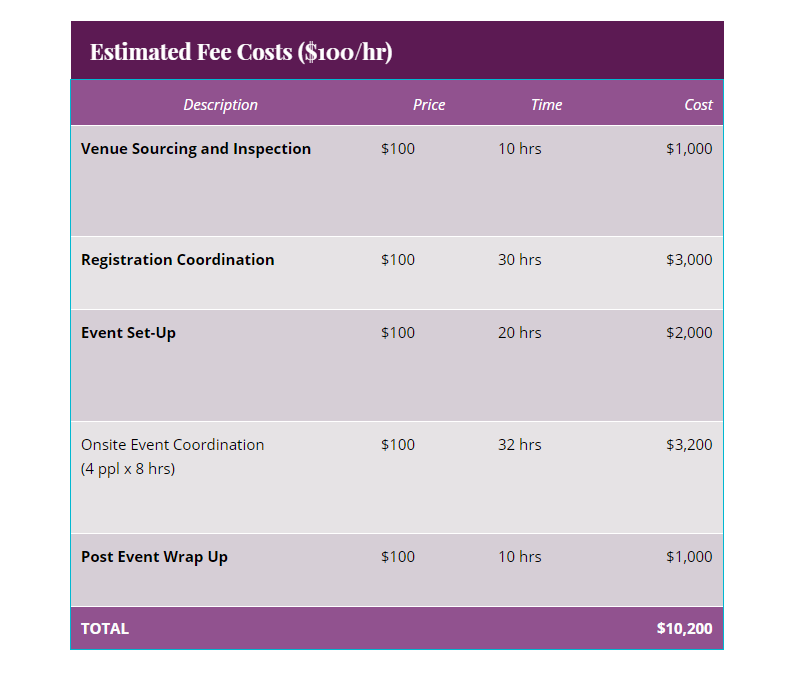
Task: Click the Time column header
Action: (x=546, y=105)
